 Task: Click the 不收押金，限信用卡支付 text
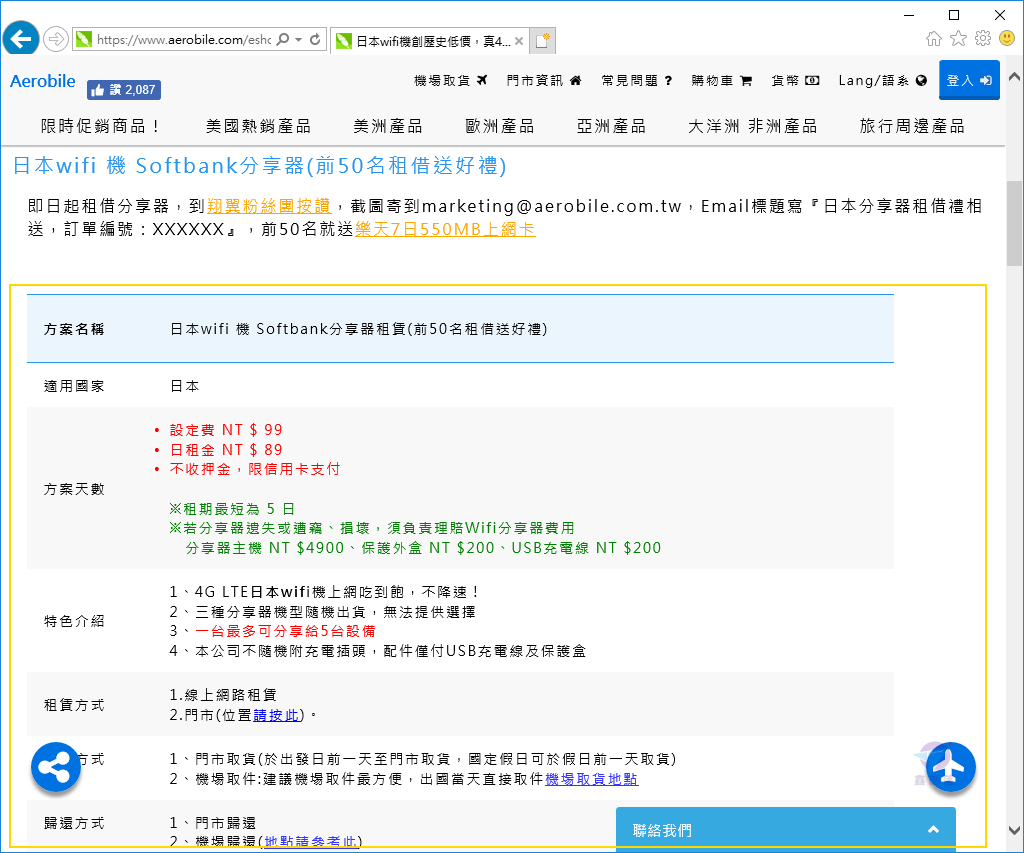click(x=255, y=469)
